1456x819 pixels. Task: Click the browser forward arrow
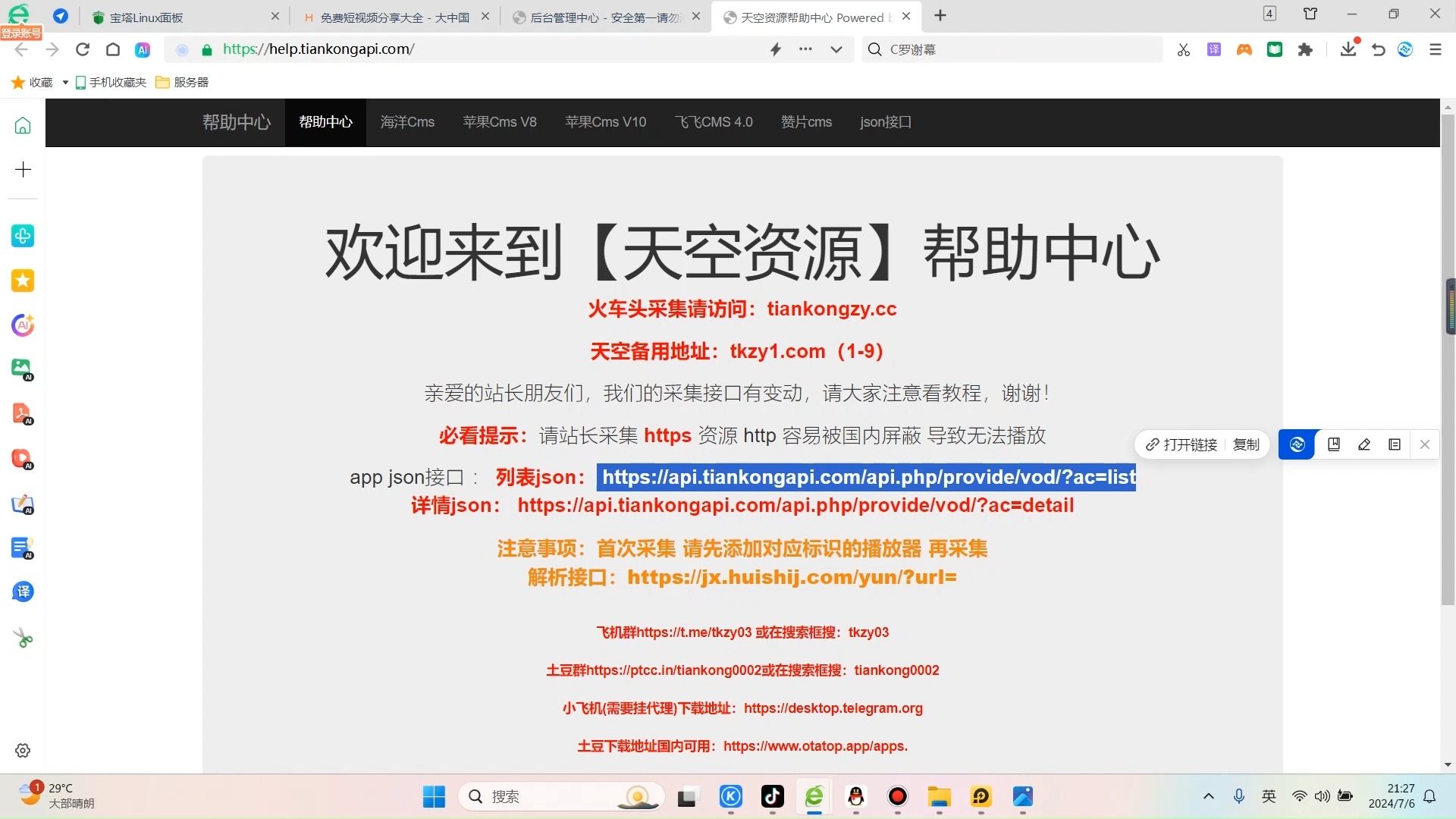(x=52, y=49)
